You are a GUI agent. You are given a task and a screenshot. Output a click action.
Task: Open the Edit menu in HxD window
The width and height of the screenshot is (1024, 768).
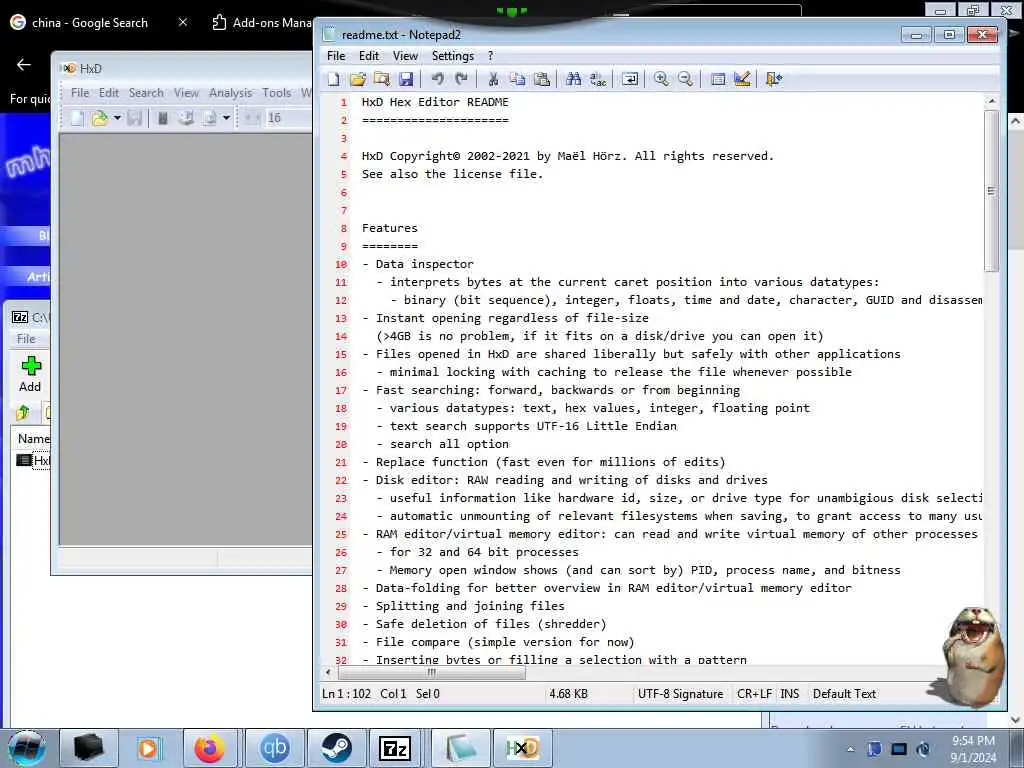coord(108,93)
